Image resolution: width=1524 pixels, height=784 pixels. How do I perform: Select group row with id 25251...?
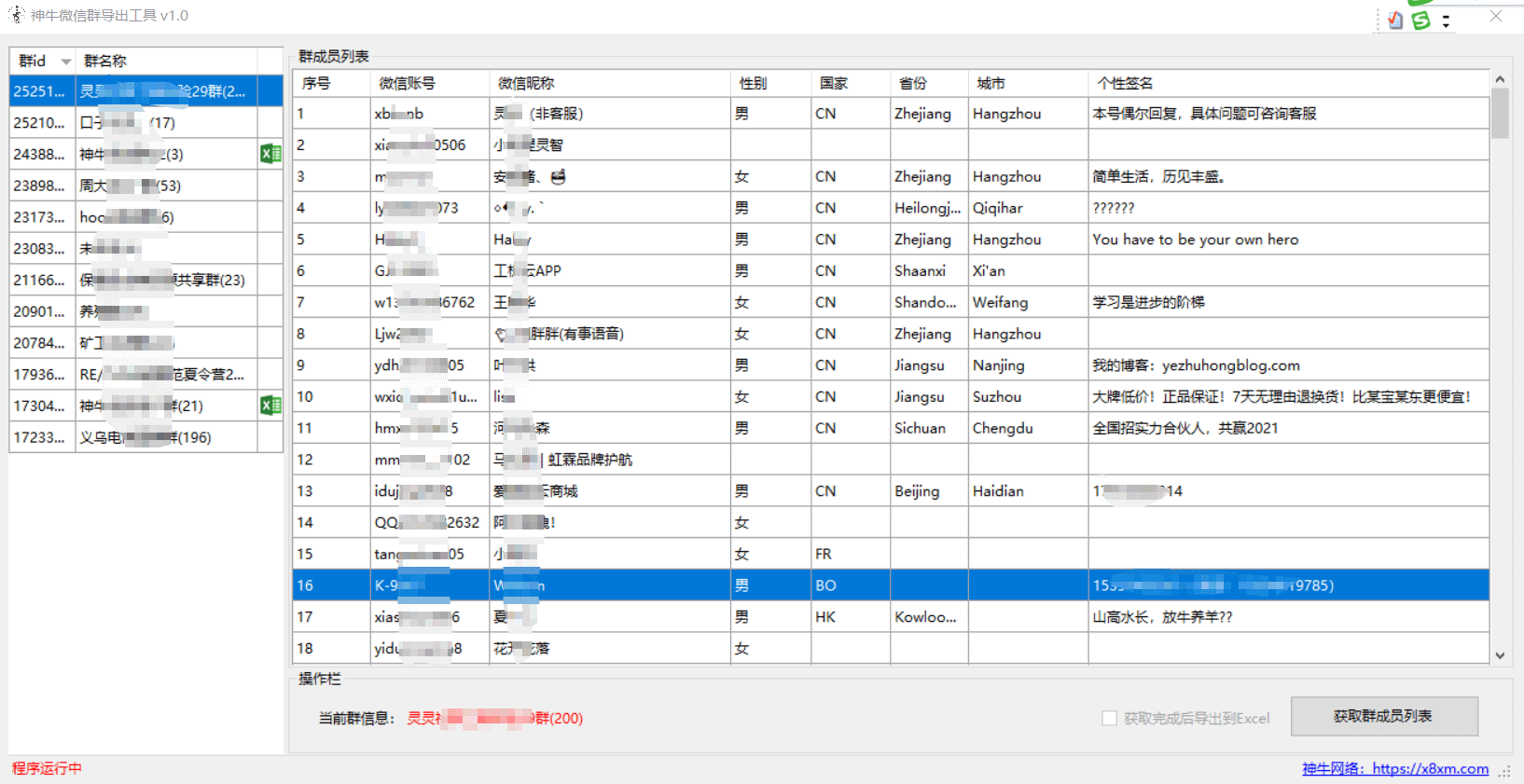[146, 91]
